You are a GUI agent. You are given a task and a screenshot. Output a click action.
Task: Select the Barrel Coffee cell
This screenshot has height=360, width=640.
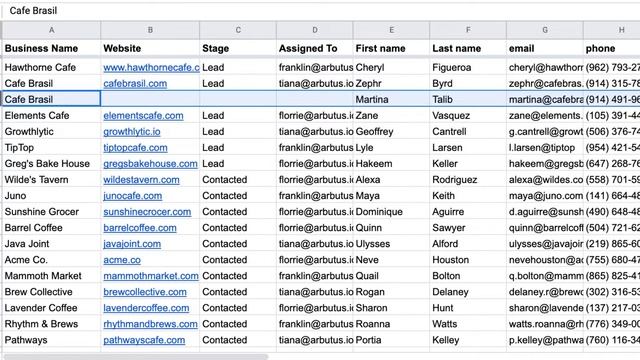click(x=51, y=228)
